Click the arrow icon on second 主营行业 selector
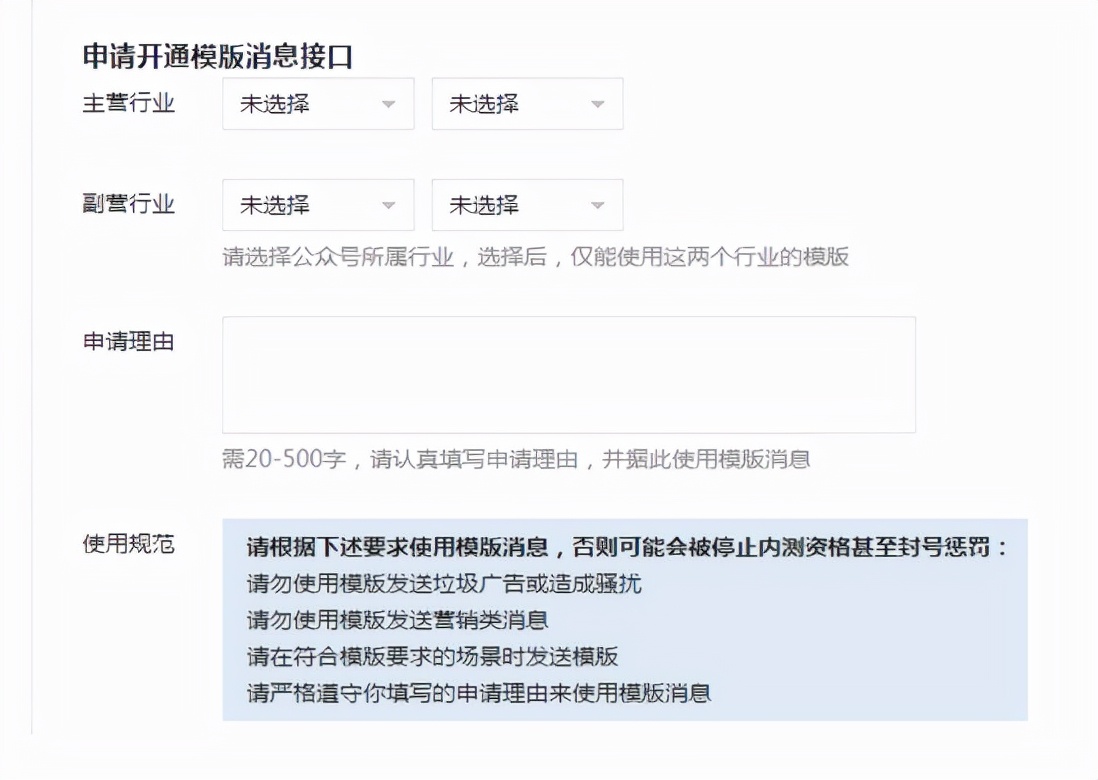The width and height of the screenshot is (1098, 780). 597,103
